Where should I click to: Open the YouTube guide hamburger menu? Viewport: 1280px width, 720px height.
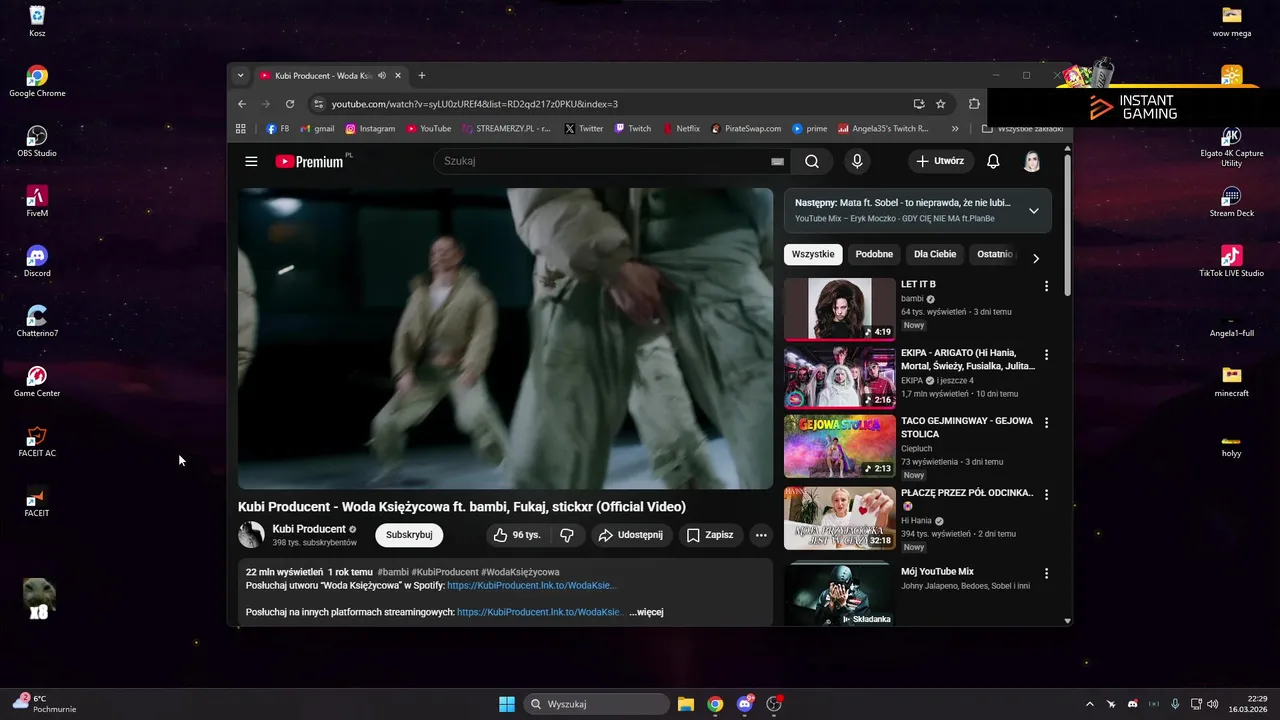pos(251,161)
